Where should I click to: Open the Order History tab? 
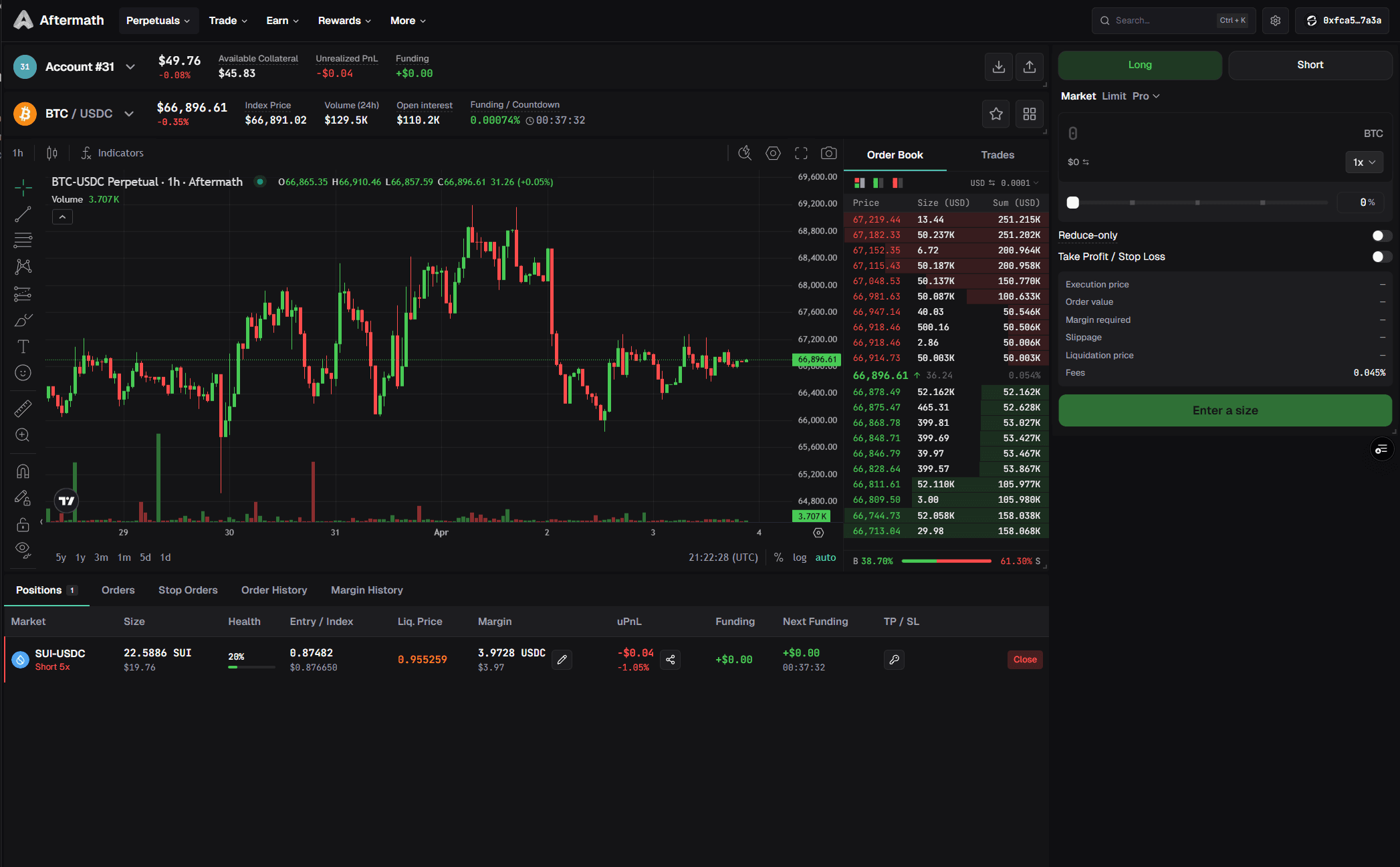tap(274, 590)
